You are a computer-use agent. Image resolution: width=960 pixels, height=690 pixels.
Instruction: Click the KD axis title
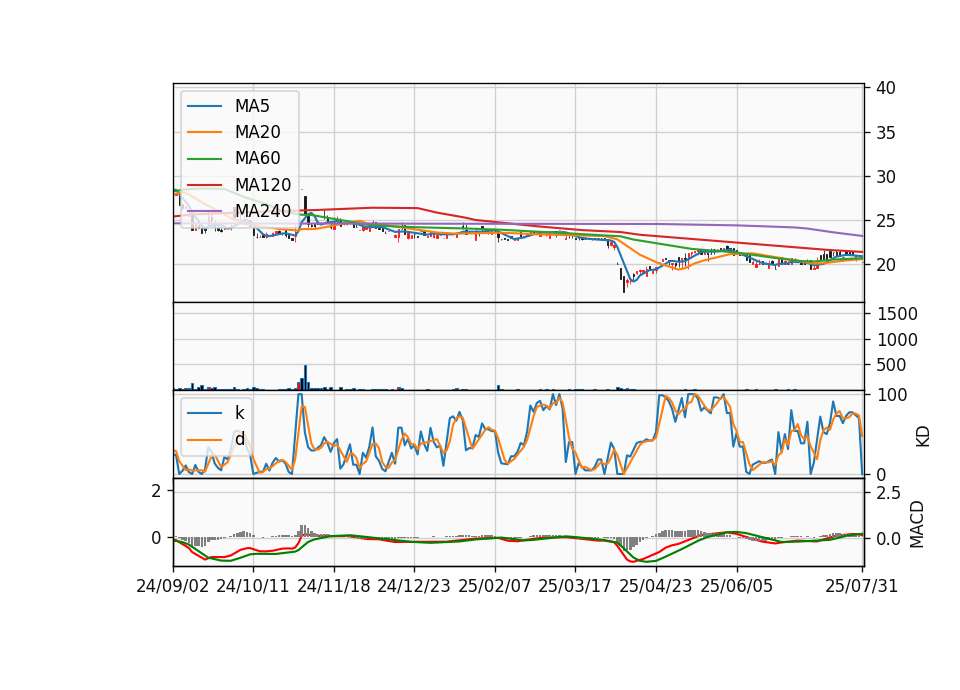click(x=922, y=436)
